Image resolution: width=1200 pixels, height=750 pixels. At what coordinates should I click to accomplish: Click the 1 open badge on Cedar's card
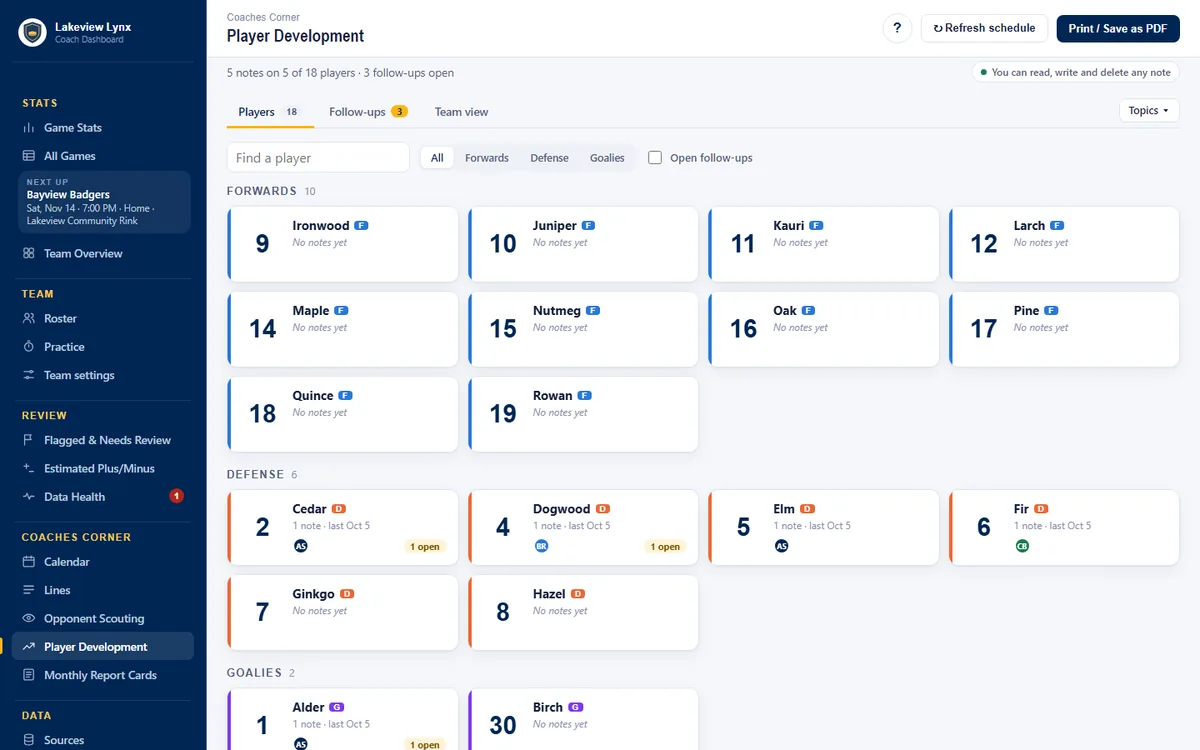[424, 547]
